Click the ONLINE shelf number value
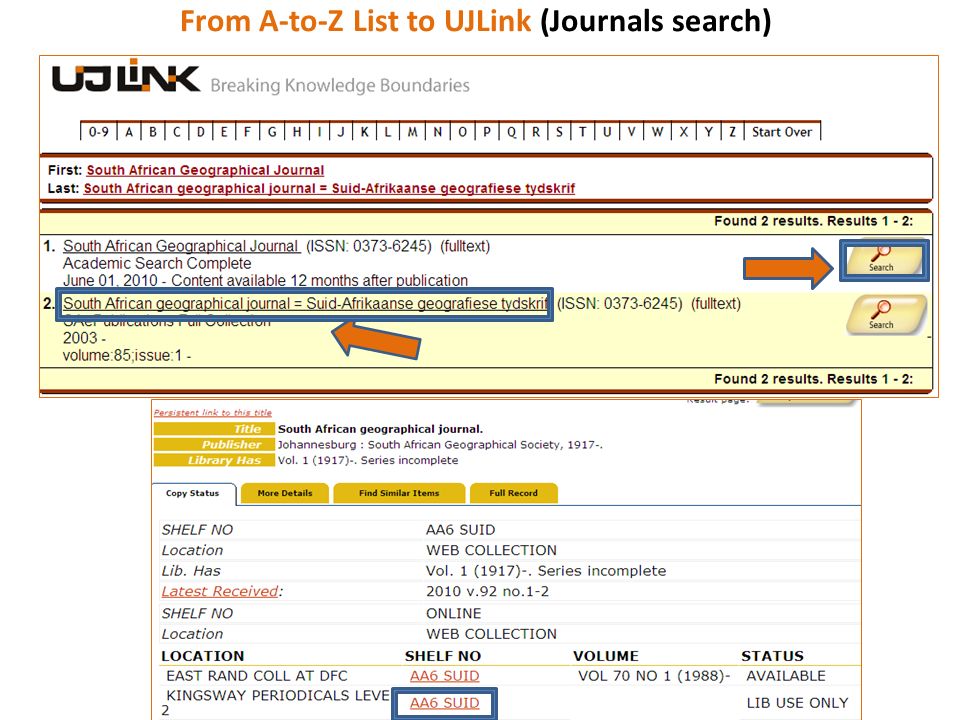 [454, 613]
